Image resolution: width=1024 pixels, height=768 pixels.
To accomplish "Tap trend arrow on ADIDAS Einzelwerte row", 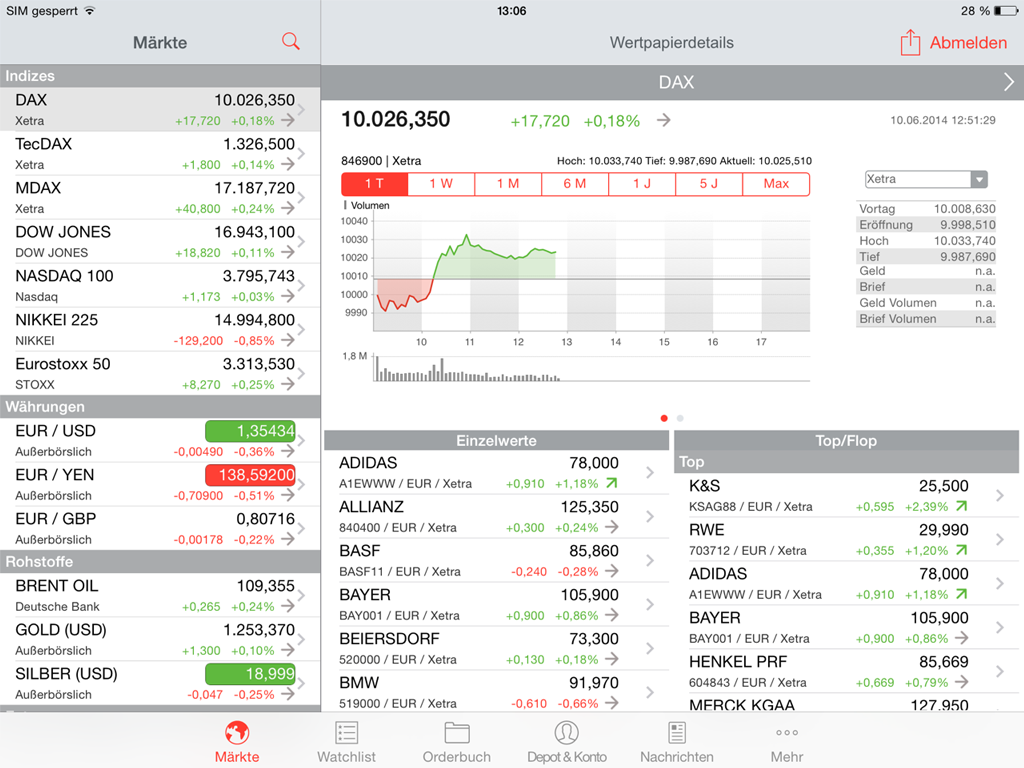I will coord(611,483).
